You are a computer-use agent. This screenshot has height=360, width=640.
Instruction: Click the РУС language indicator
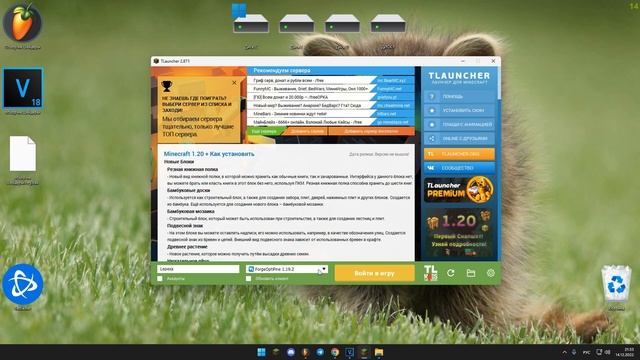point(586,352)
